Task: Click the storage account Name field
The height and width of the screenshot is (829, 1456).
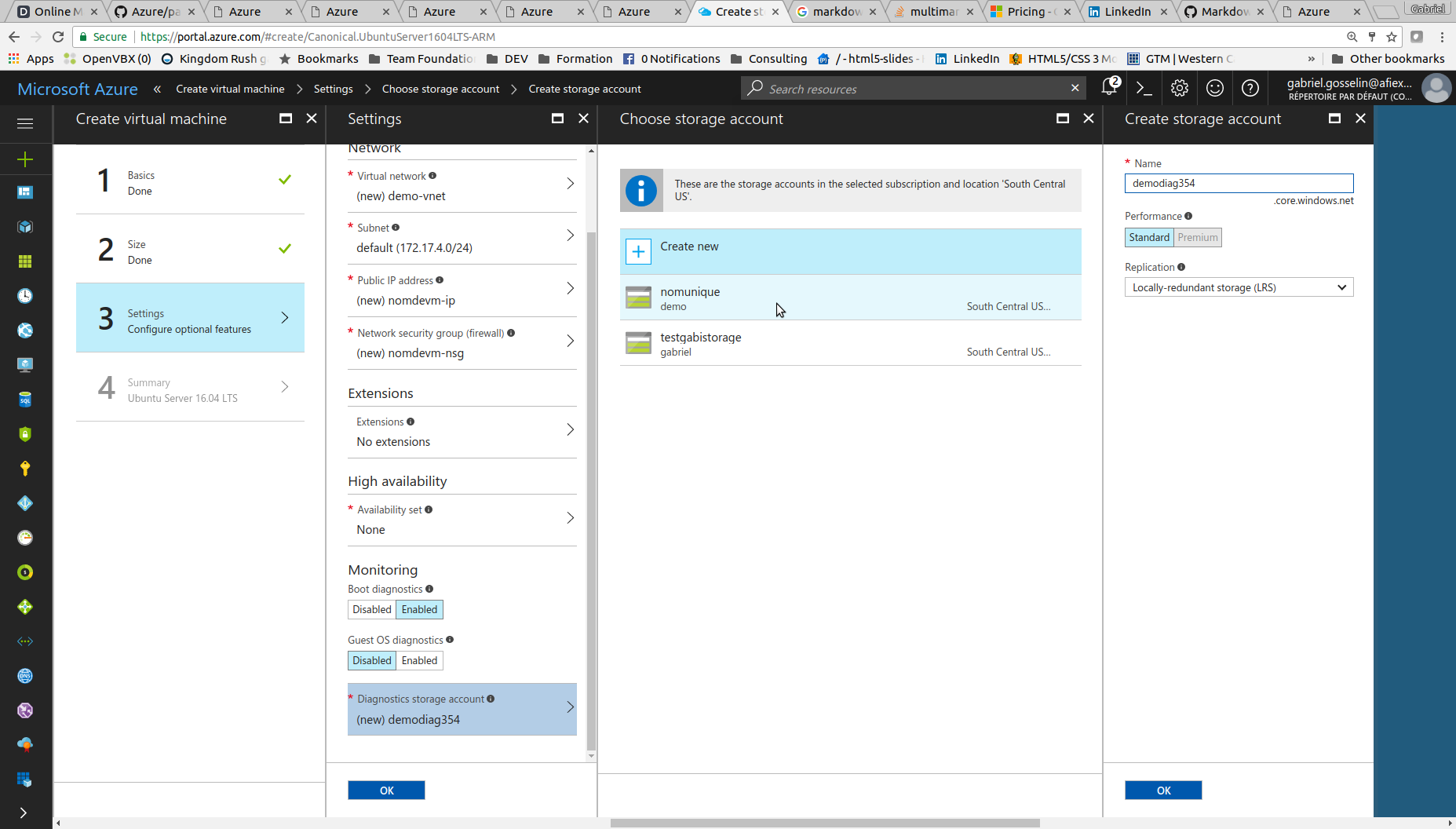Action: pos(1238,184)
